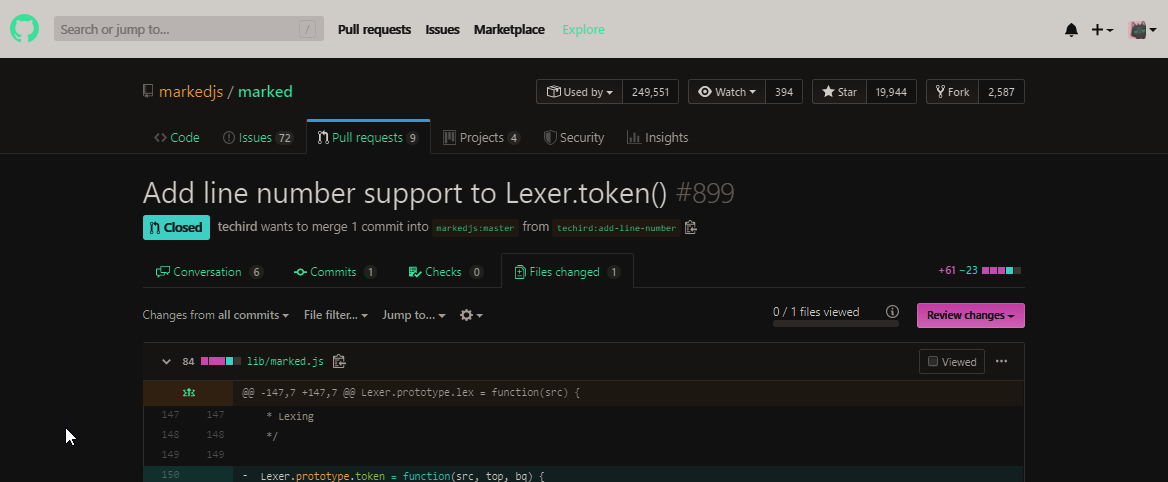Go to the markedjs organization link
The height and width of the screenshot is (482, 1168).
point(190,92)
